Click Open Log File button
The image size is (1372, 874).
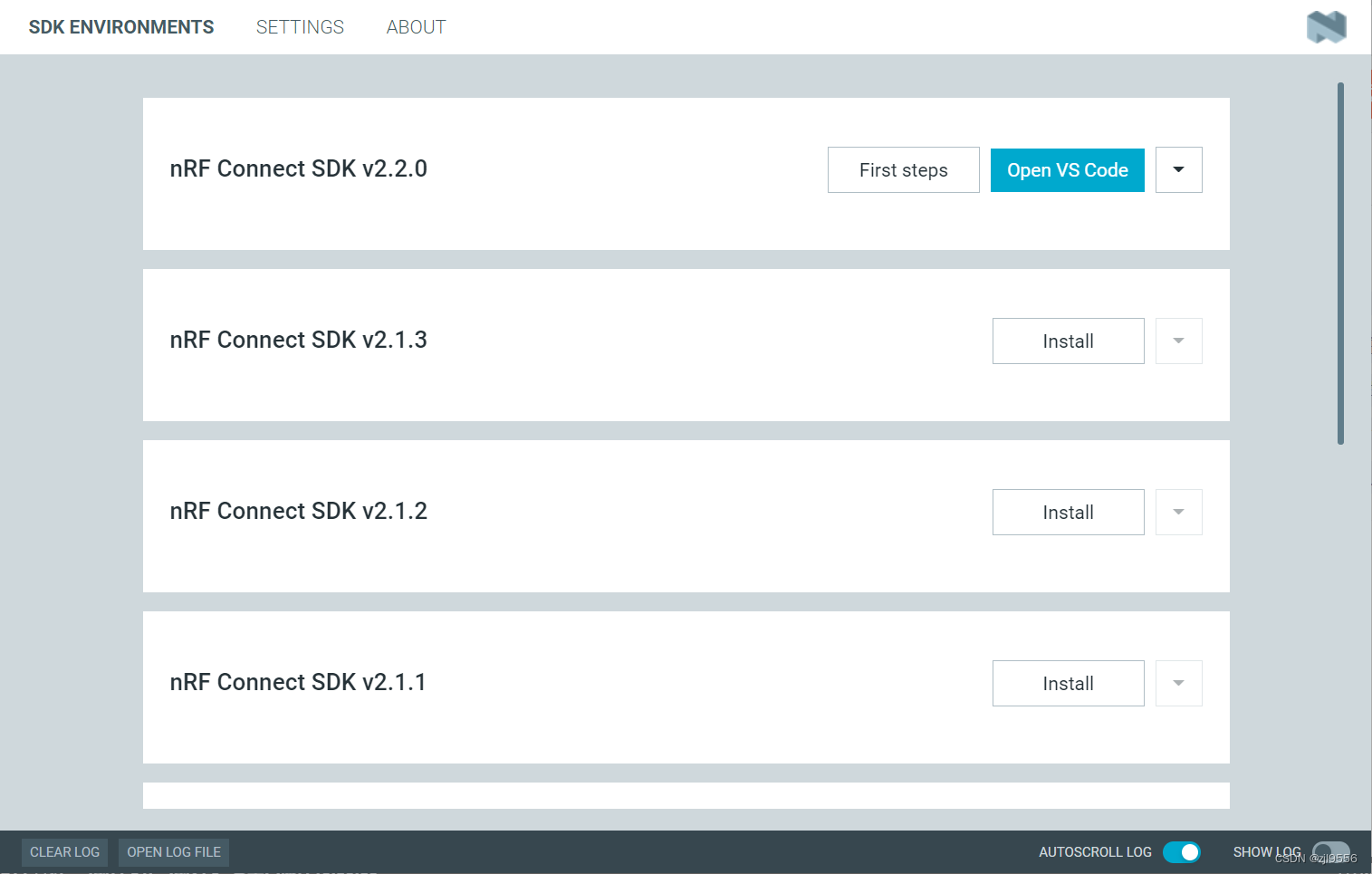pyautogui.click(x=174, y=852)
